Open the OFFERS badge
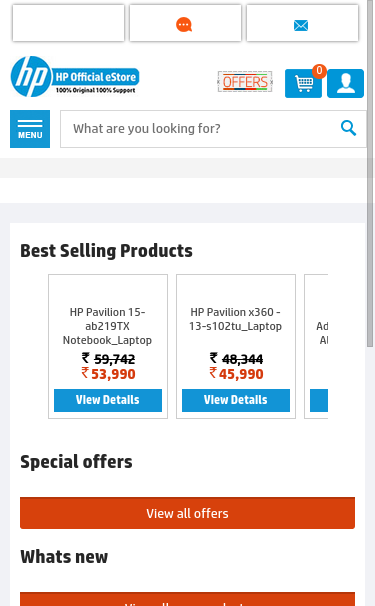 coord(245,82)
